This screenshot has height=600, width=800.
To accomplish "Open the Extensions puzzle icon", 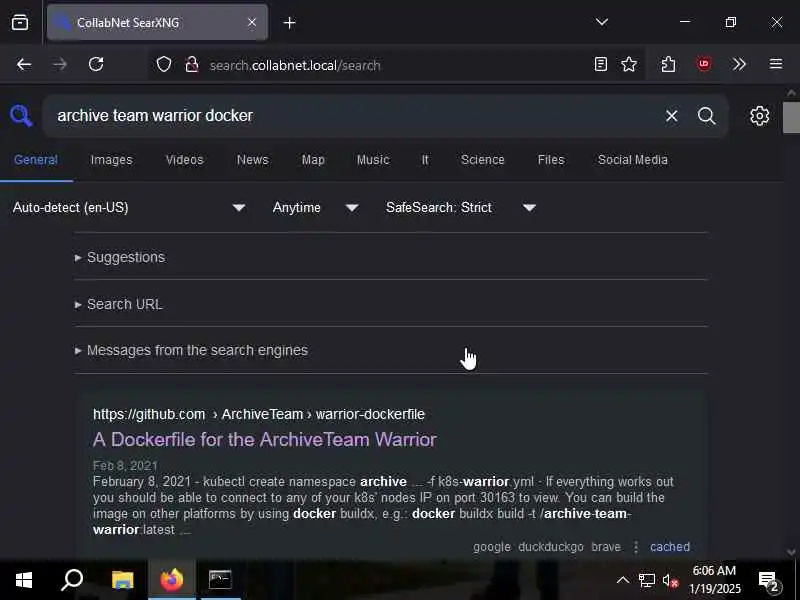I will pos(668,64).
